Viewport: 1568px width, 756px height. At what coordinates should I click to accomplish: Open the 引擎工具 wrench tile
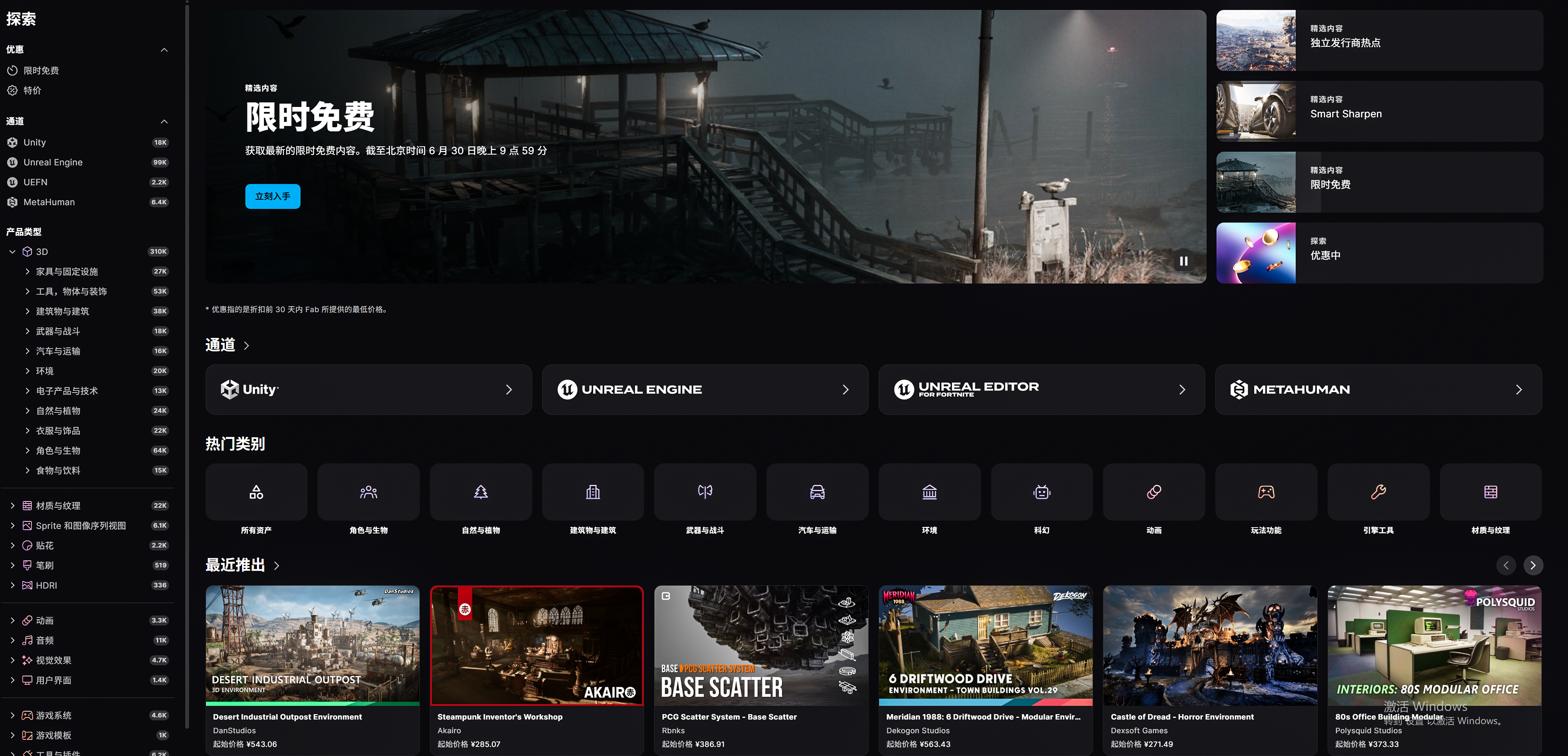click(x=1378, y=492)
